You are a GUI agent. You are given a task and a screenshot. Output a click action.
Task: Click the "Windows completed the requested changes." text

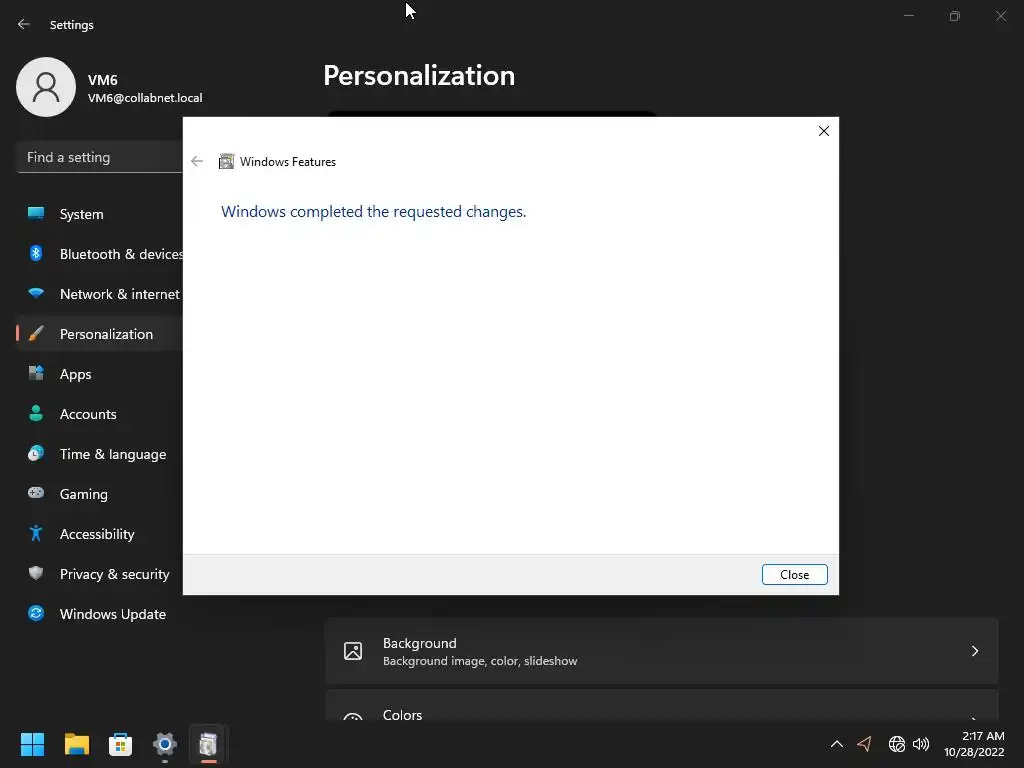pos(374,212)
